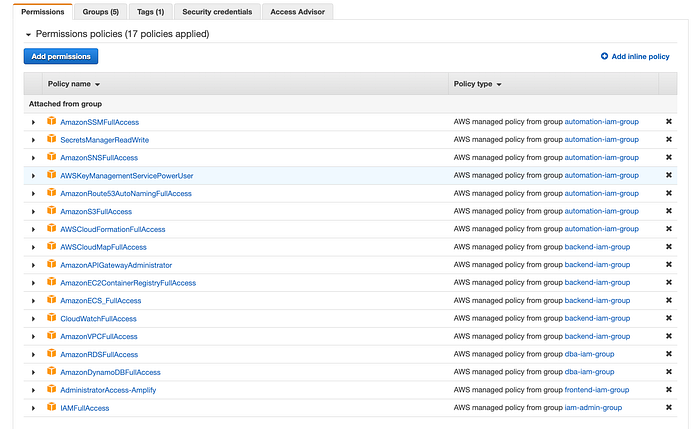Image resolution: width=700 pixels, height=429 pixels.
Task: Expand the AWSKeyManagementServicePowerUser policy row
Action: pyautogui.click(x=33, y=175)
